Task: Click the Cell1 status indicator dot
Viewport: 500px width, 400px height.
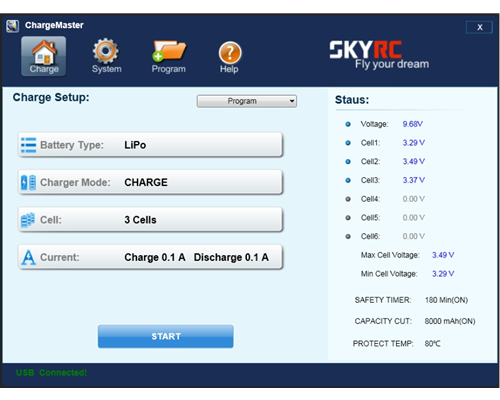Action: pyautogui.click(x=348, y=143)
